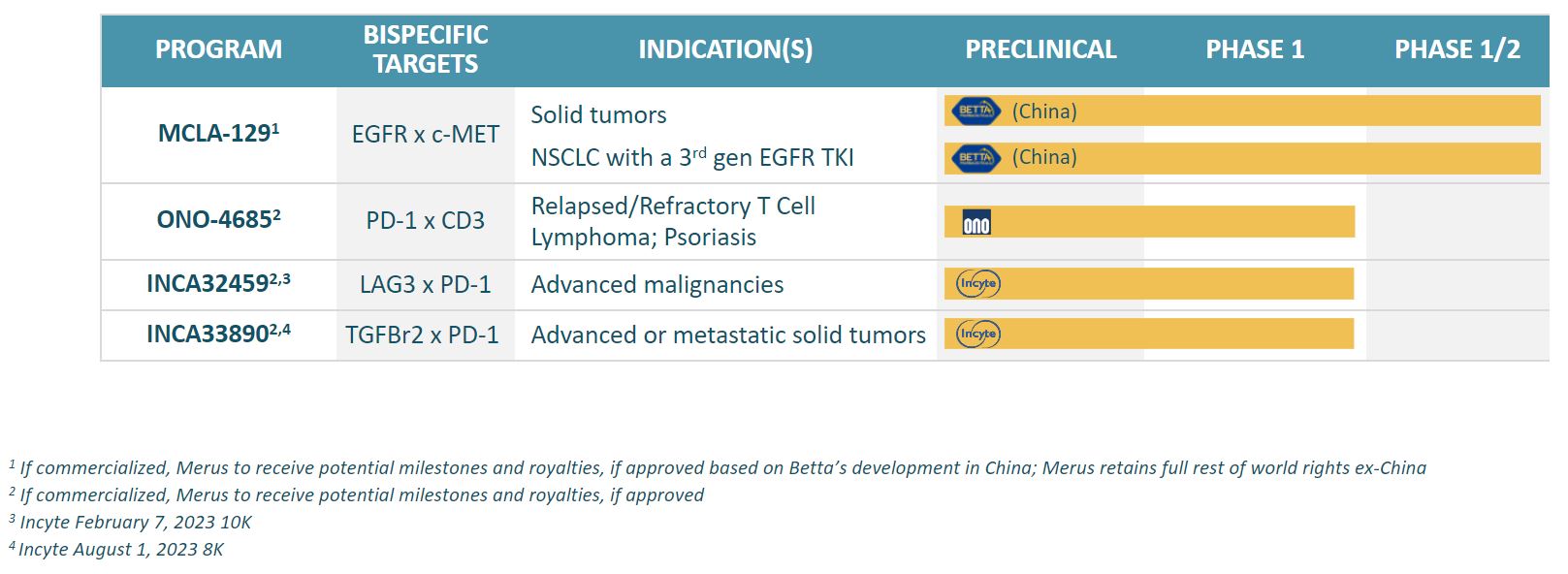
Task: Click the Incyte February 7, 2023 10K footnote
Action: (x=135, y=522)
